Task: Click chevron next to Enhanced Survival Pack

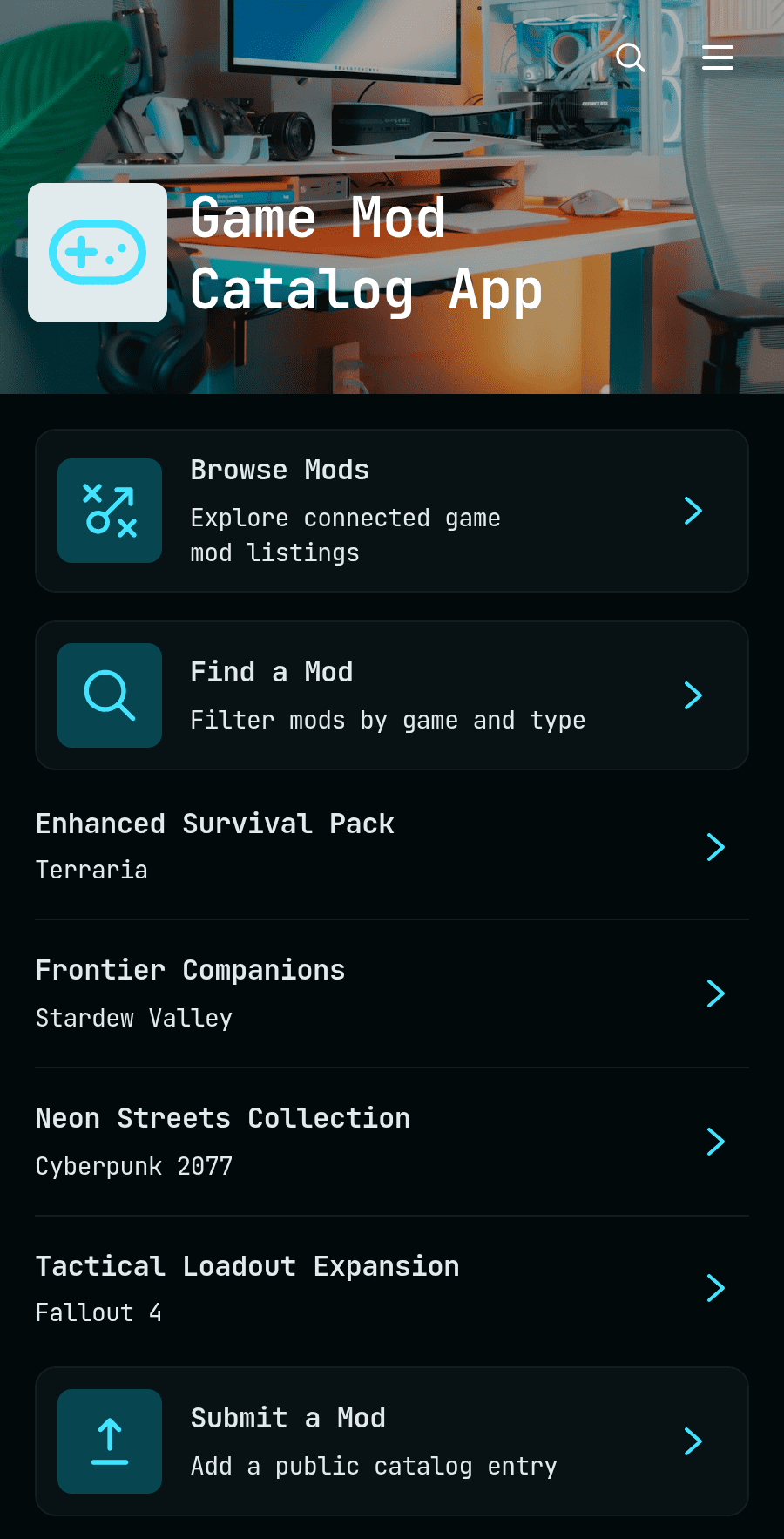Action: pyautogui.click(x=716, y=847)
